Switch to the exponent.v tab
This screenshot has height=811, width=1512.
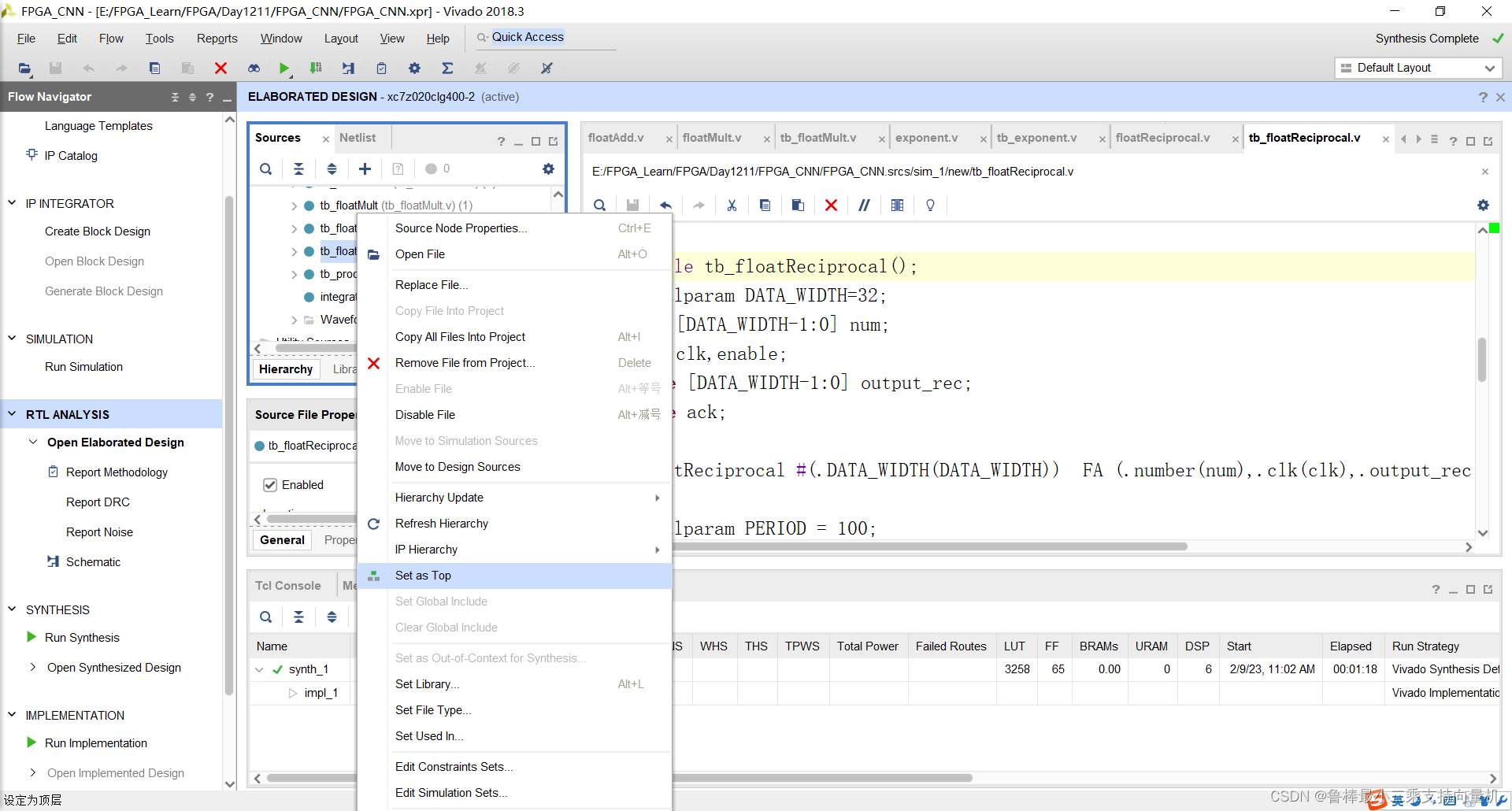point(927,138)
